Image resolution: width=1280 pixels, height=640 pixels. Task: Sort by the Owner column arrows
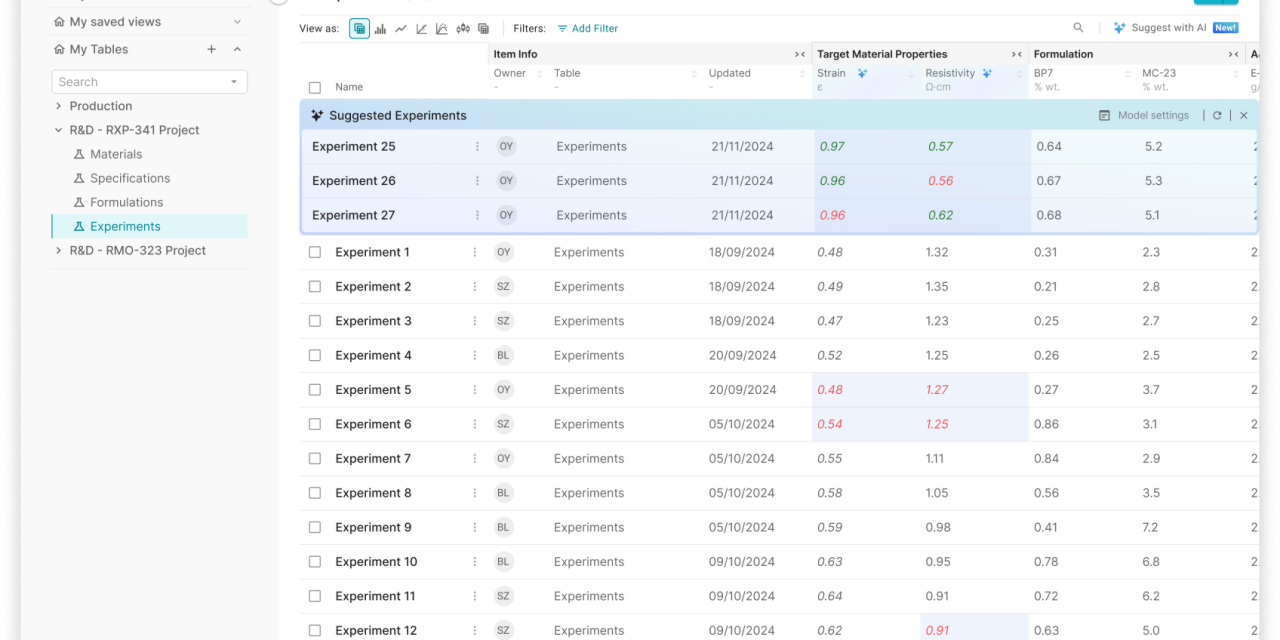pyautogui.click(x=540, y=73)
